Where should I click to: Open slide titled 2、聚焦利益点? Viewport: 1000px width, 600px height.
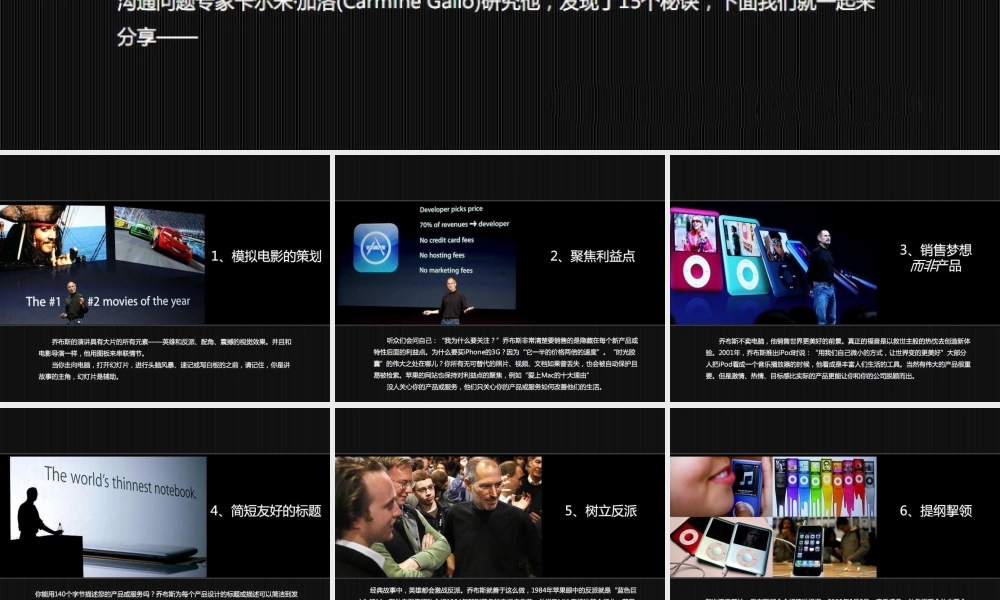click(x=592, y=256)
